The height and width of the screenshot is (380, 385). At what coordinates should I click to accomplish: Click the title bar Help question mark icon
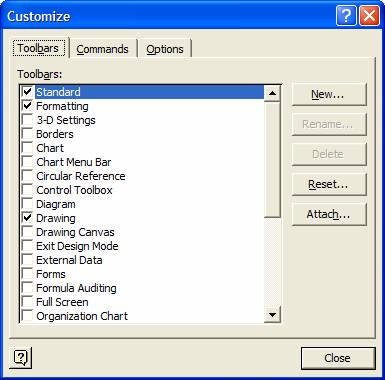point(346,16)
